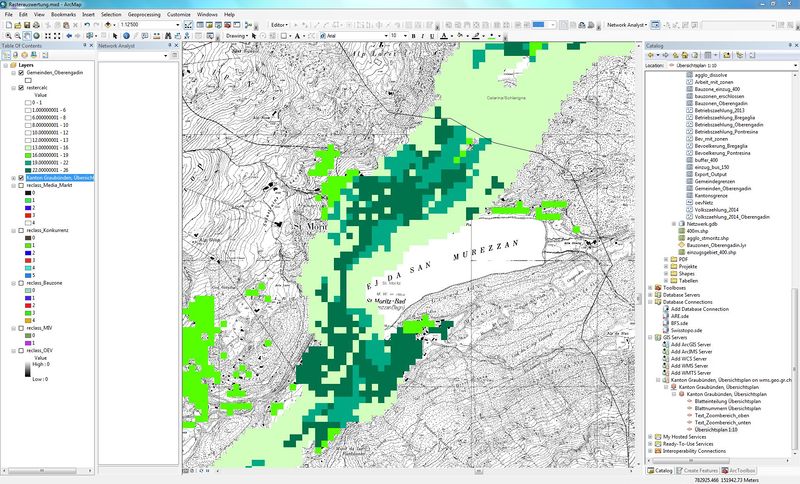Open the Bookmarks menu
Image resolution: width=800 pixels, height=484 pixels.
point(63,15)
